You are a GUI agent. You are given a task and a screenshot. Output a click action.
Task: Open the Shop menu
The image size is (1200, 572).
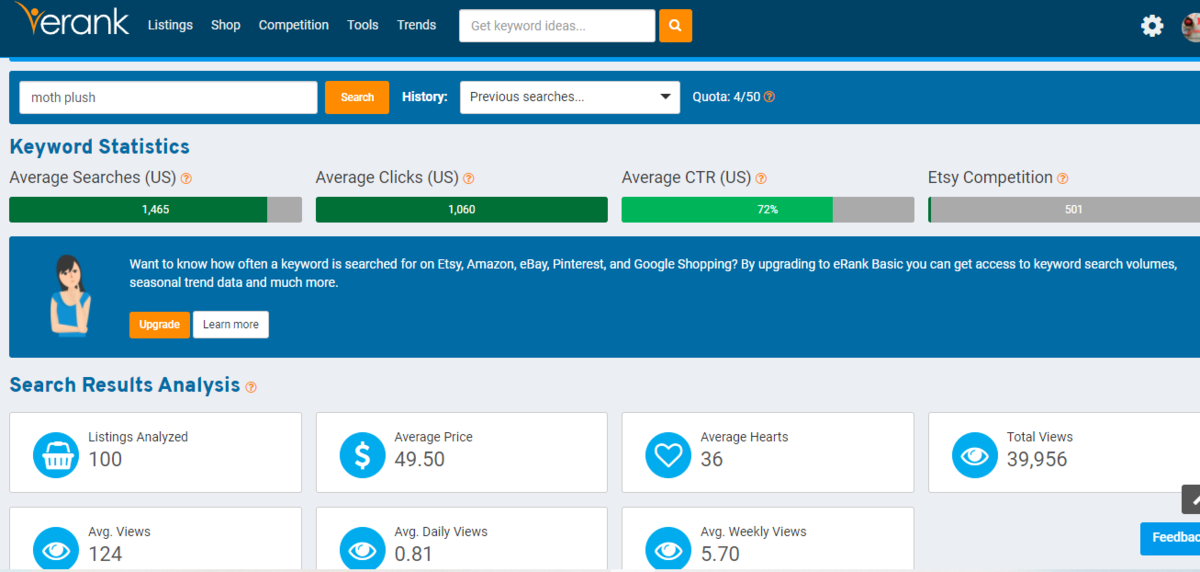click(x=226, y=25)
